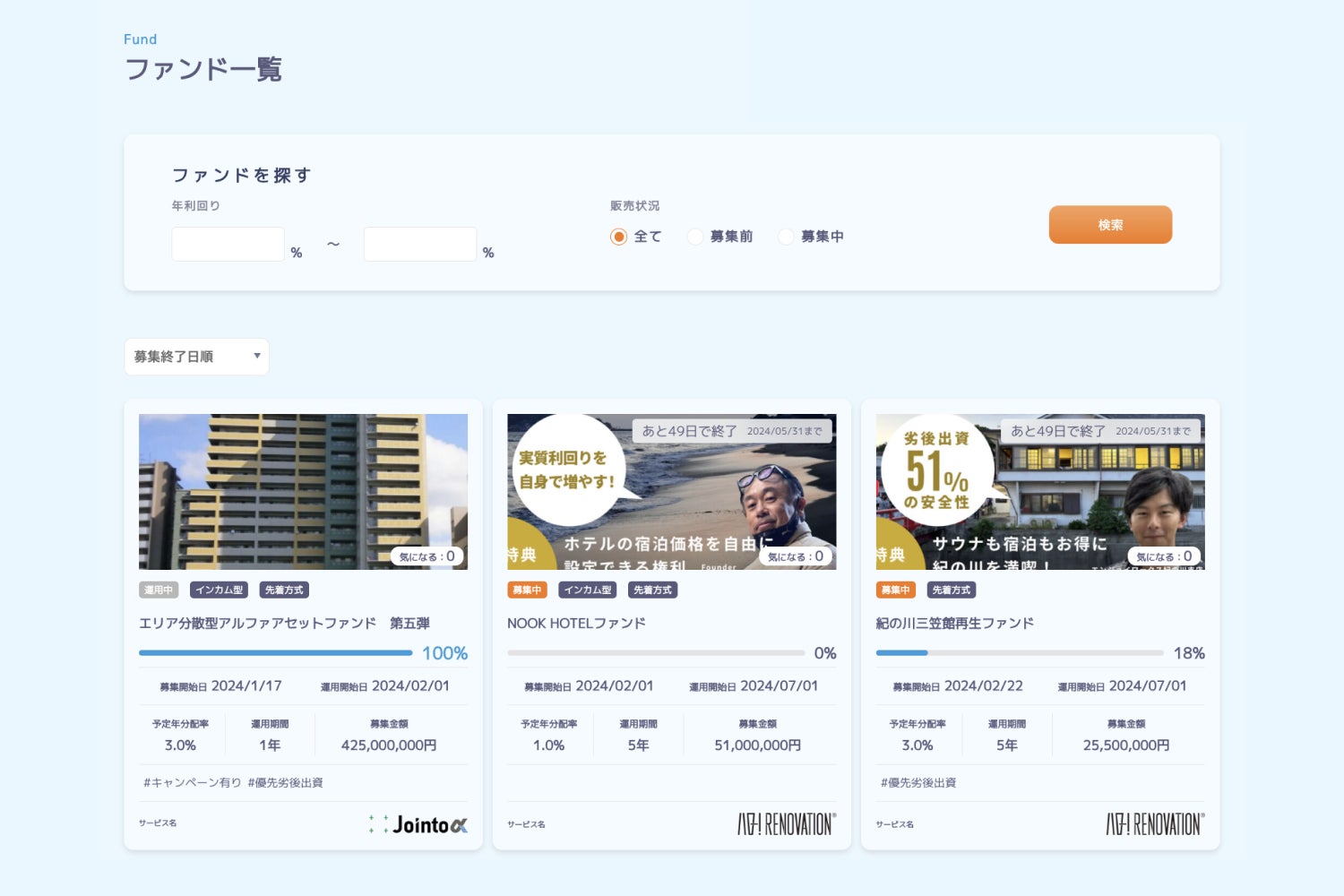Click 先着方式 tag on 紀の川三笠館 card
1344x896 pixels.
coord(951,590)
